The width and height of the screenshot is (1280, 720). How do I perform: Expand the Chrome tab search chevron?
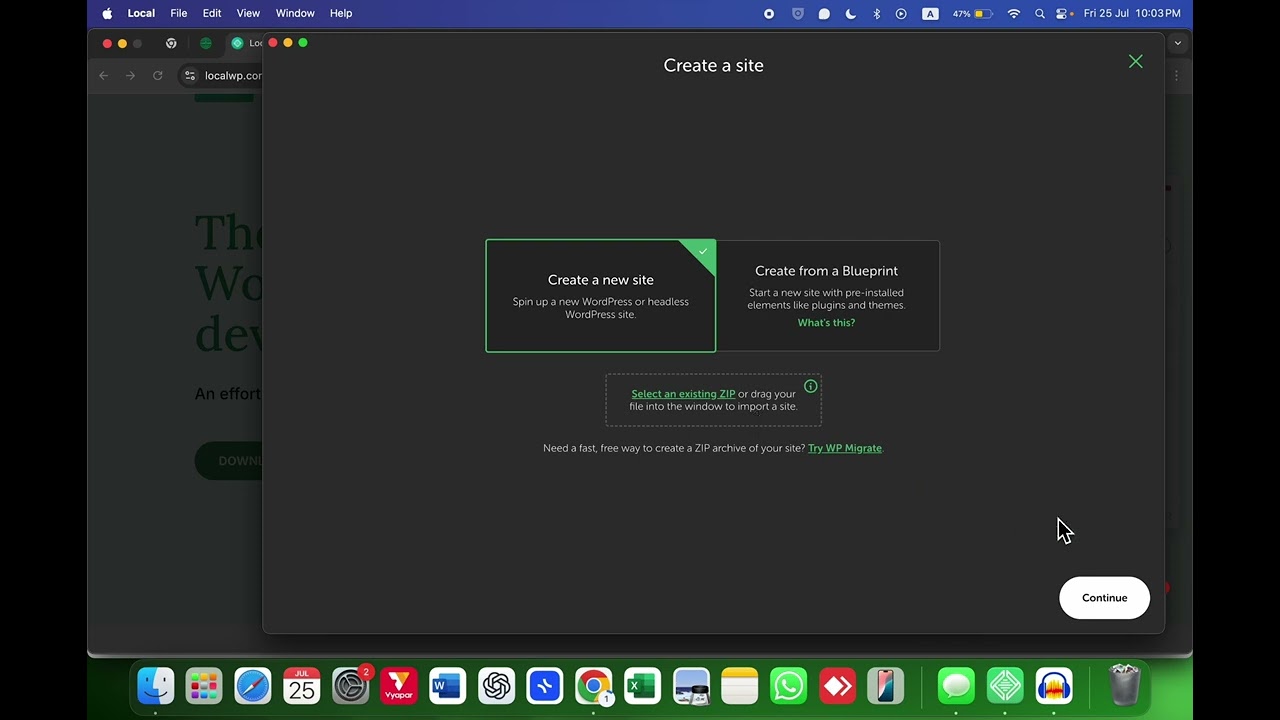click(1178, 43)
